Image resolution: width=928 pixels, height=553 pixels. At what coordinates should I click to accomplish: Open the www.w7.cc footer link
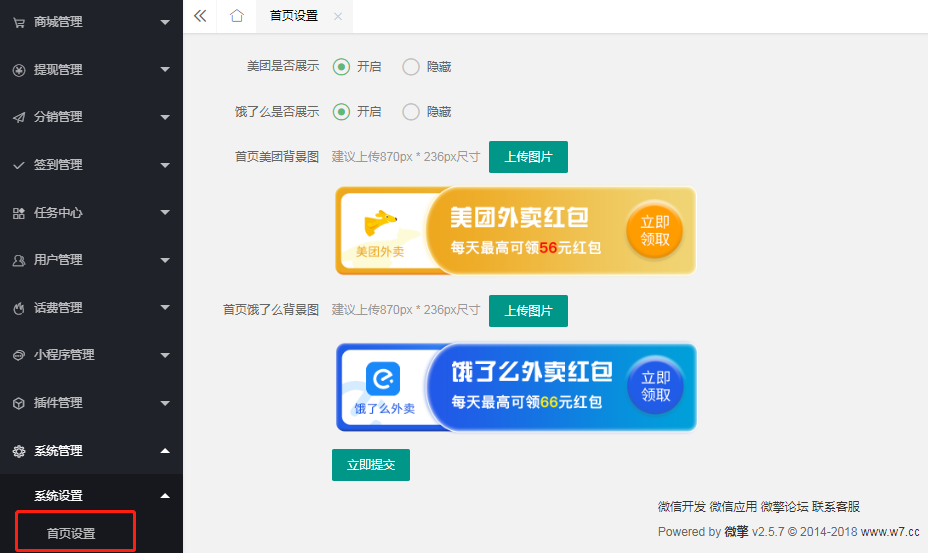pyautogui.click(x=890, y=532)
